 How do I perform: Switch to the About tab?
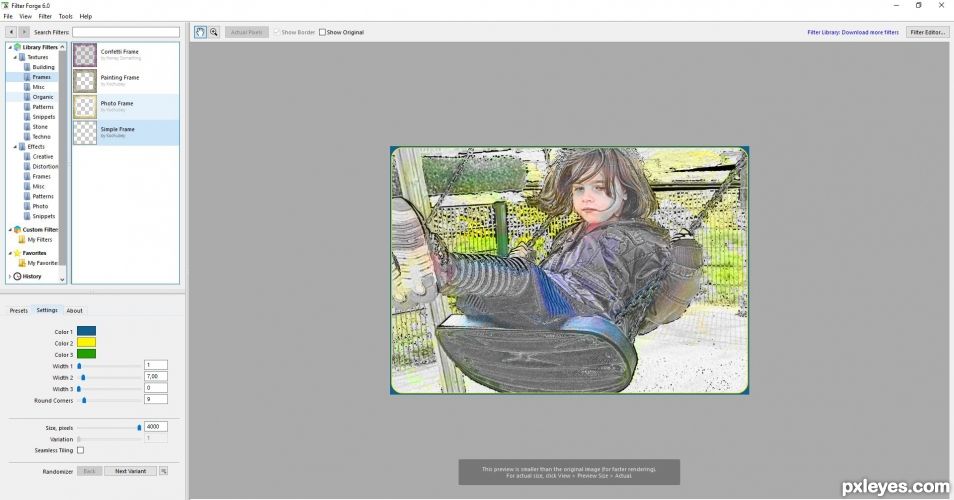[74, 310]
